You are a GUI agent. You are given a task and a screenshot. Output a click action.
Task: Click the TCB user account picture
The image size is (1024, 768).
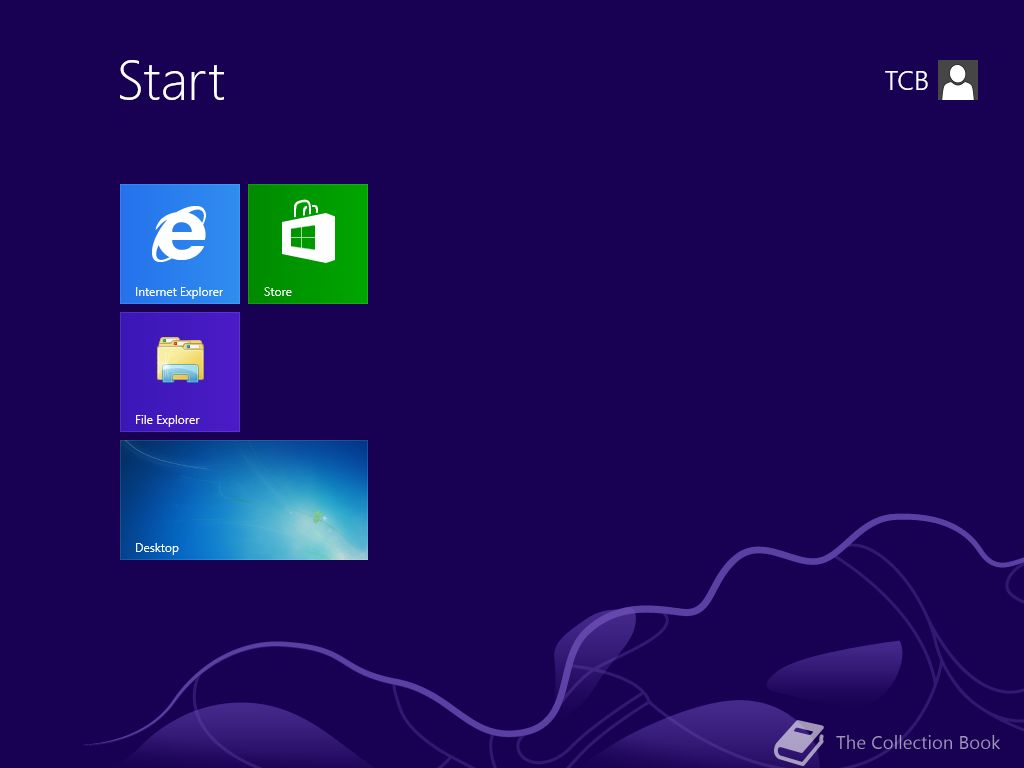pyautogui.click(x=957, y=80)
